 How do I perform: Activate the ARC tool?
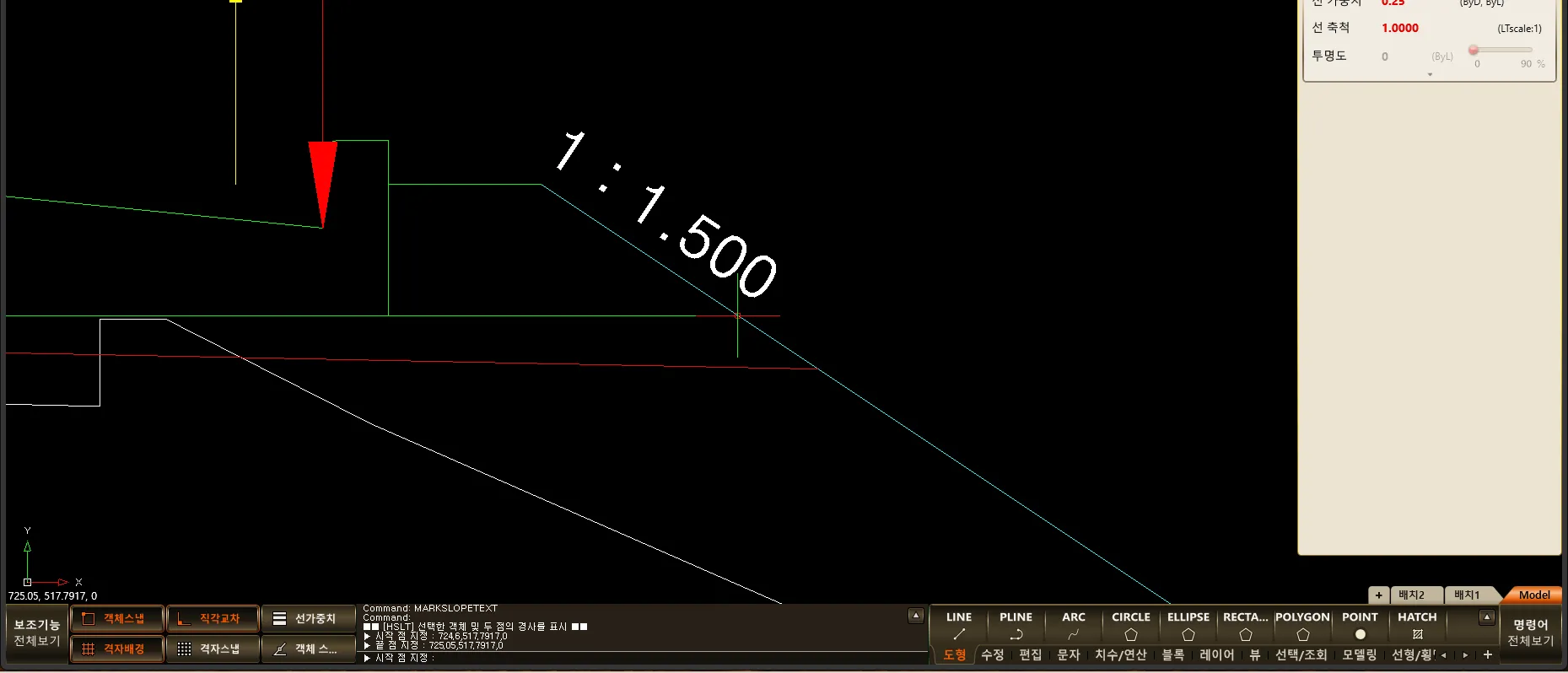[x=1073, y=626]
